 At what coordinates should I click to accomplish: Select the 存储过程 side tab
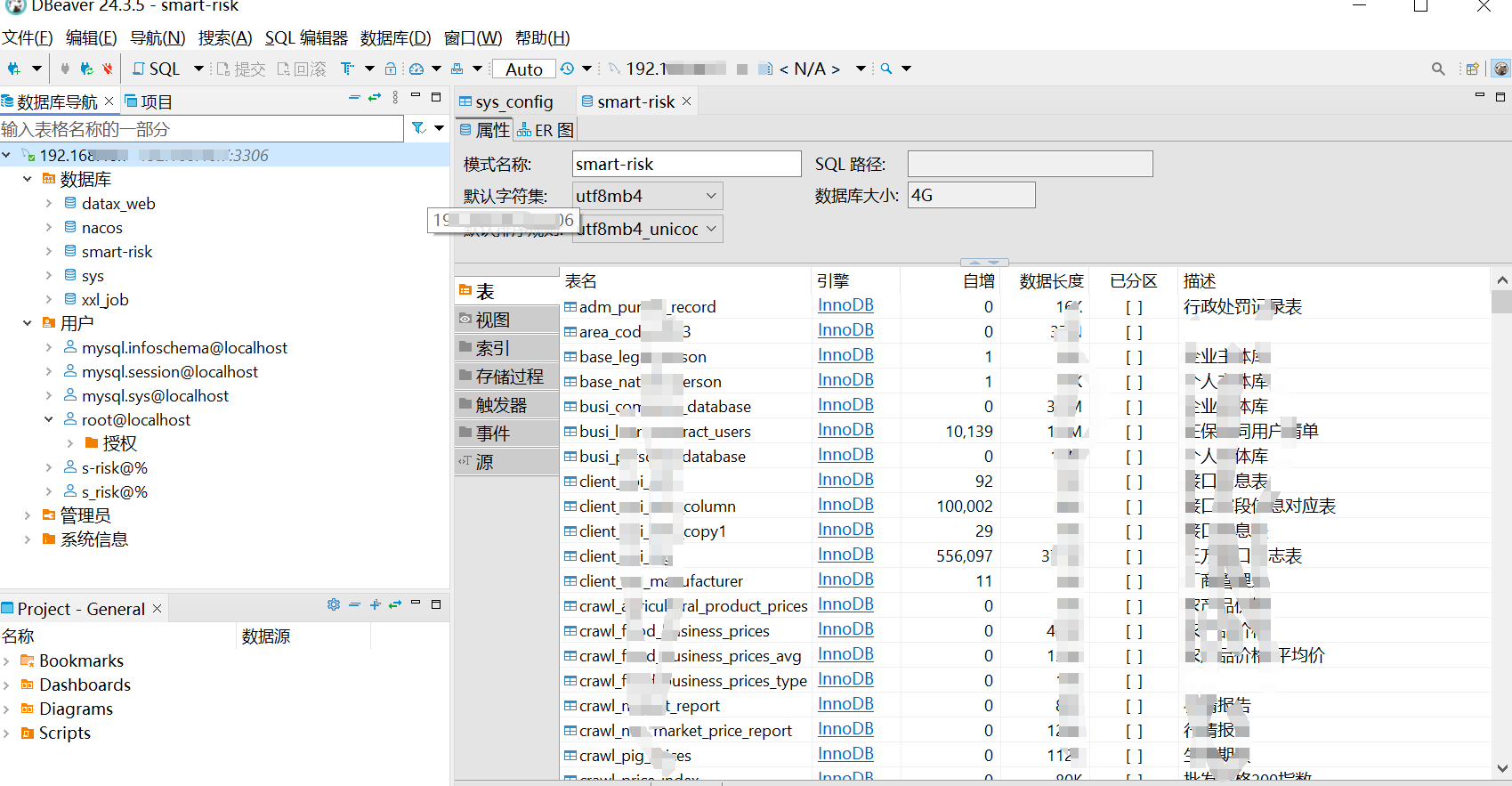(x=506, y=377)
